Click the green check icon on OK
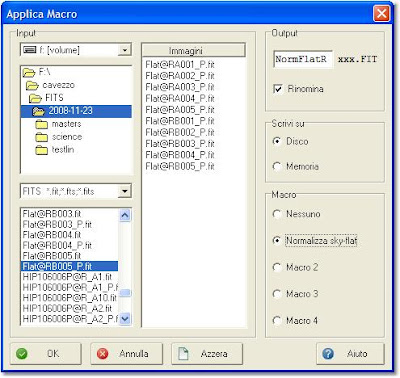Image resolution: width=400 pixels, height=378 pixels. coord(22,354)
